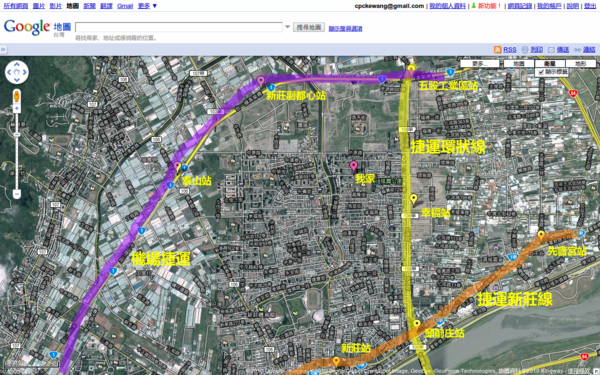600x375 pixels.
Task: Open the 更多... map layers menu
Action: [480, 64]
